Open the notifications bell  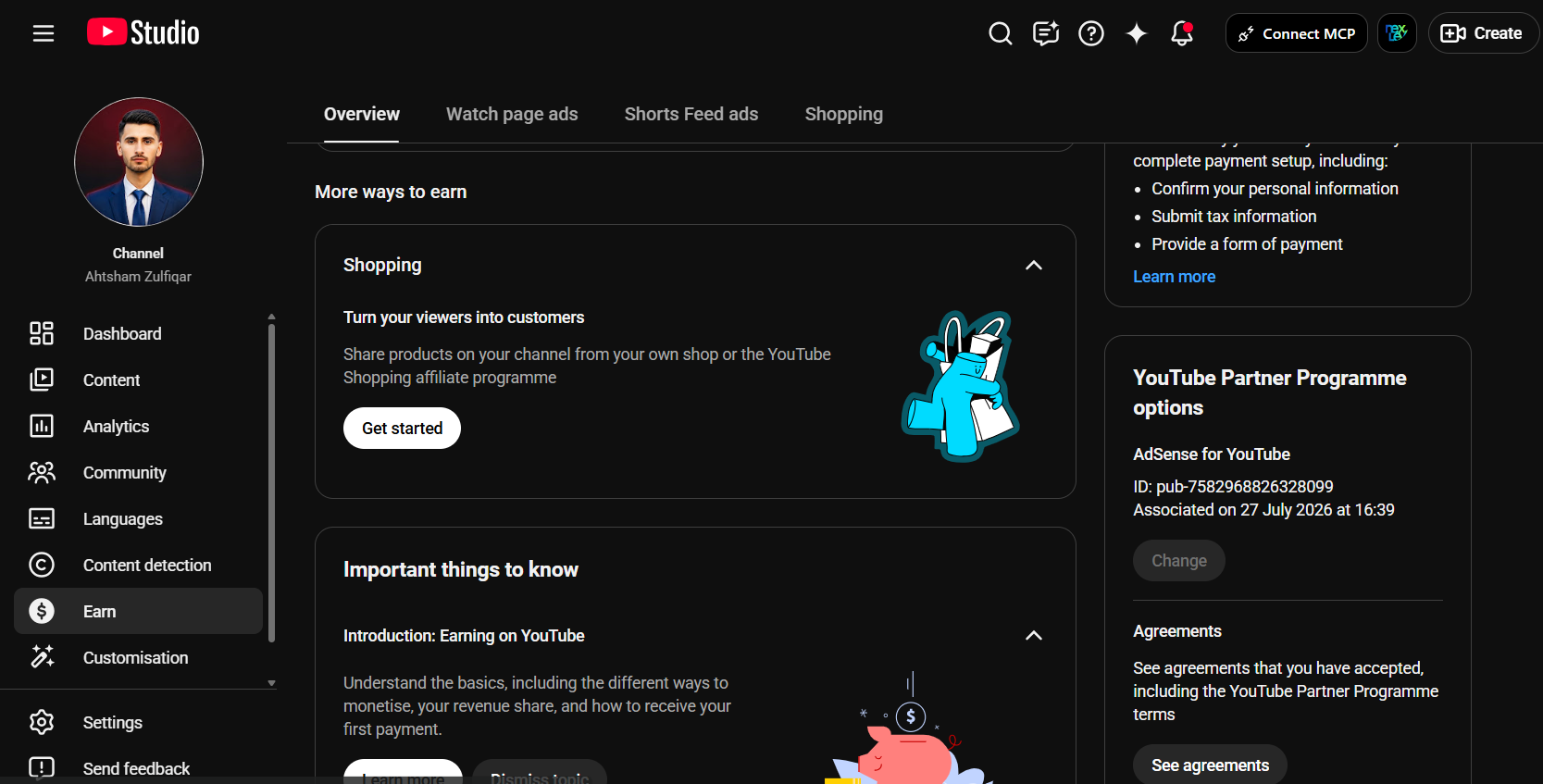[1182, 34]
